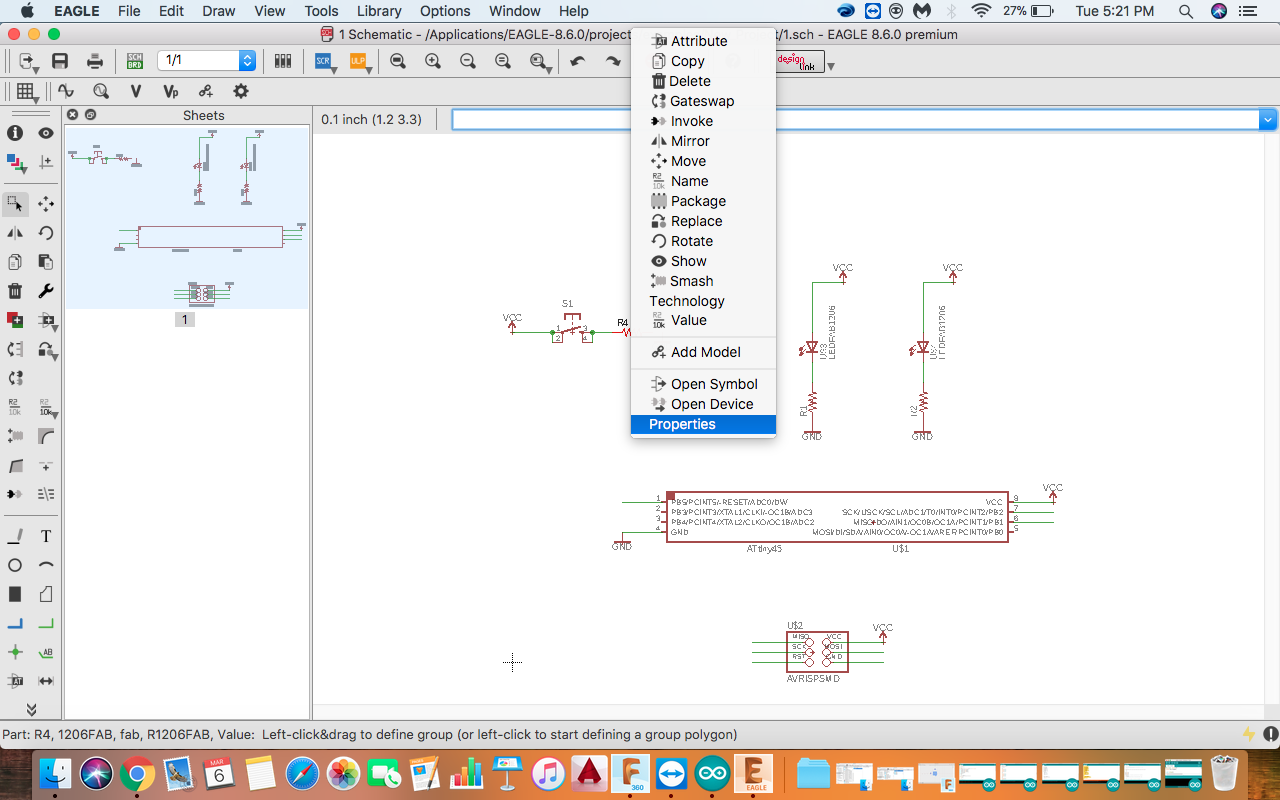
Task: Undock the Sheets panel float button
Action: click(89, 115)
